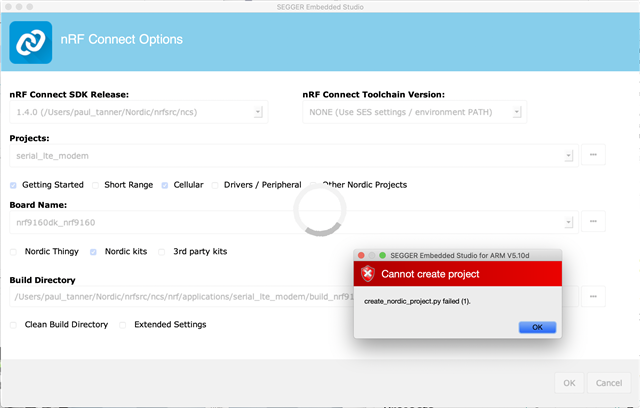The image size is (640, 408).
Task: Browse for Build Directory with ellipsis button
Action: (x=593, y=296)
